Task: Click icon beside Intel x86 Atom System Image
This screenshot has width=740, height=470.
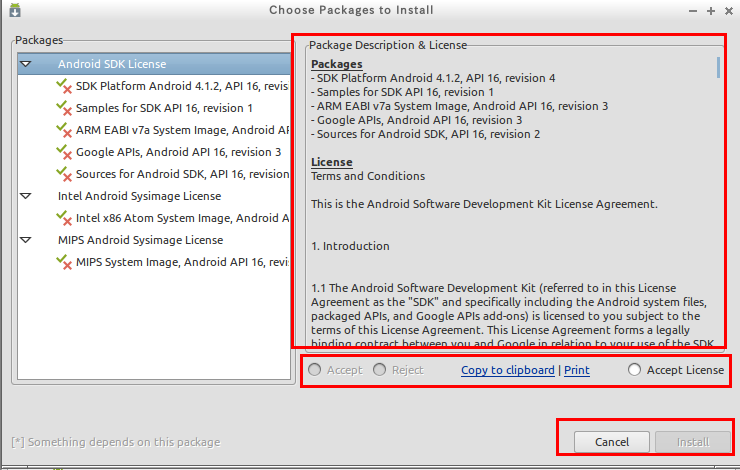Action: [x=65, y=218]
